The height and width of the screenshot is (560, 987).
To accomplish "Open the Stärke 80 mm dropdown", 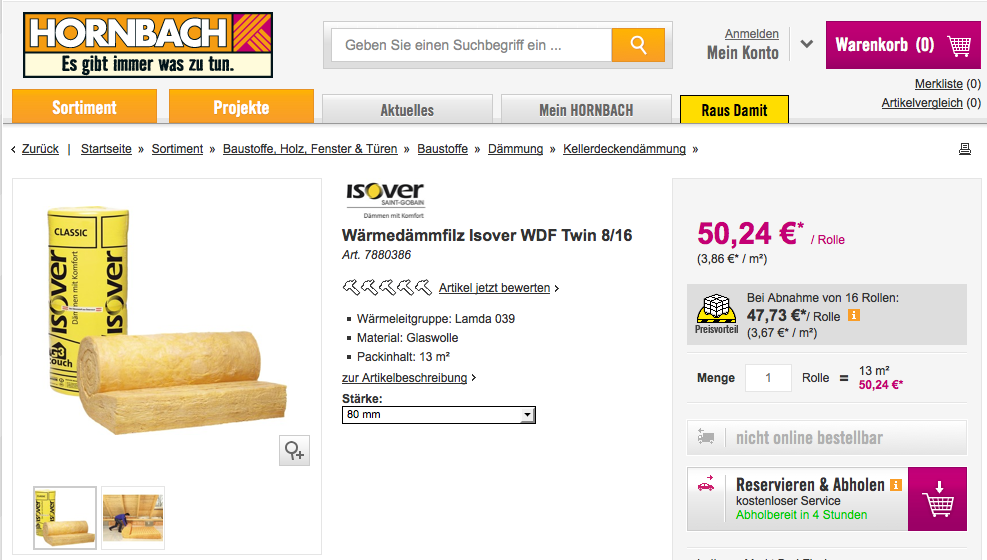I will [x=439, y=414].
